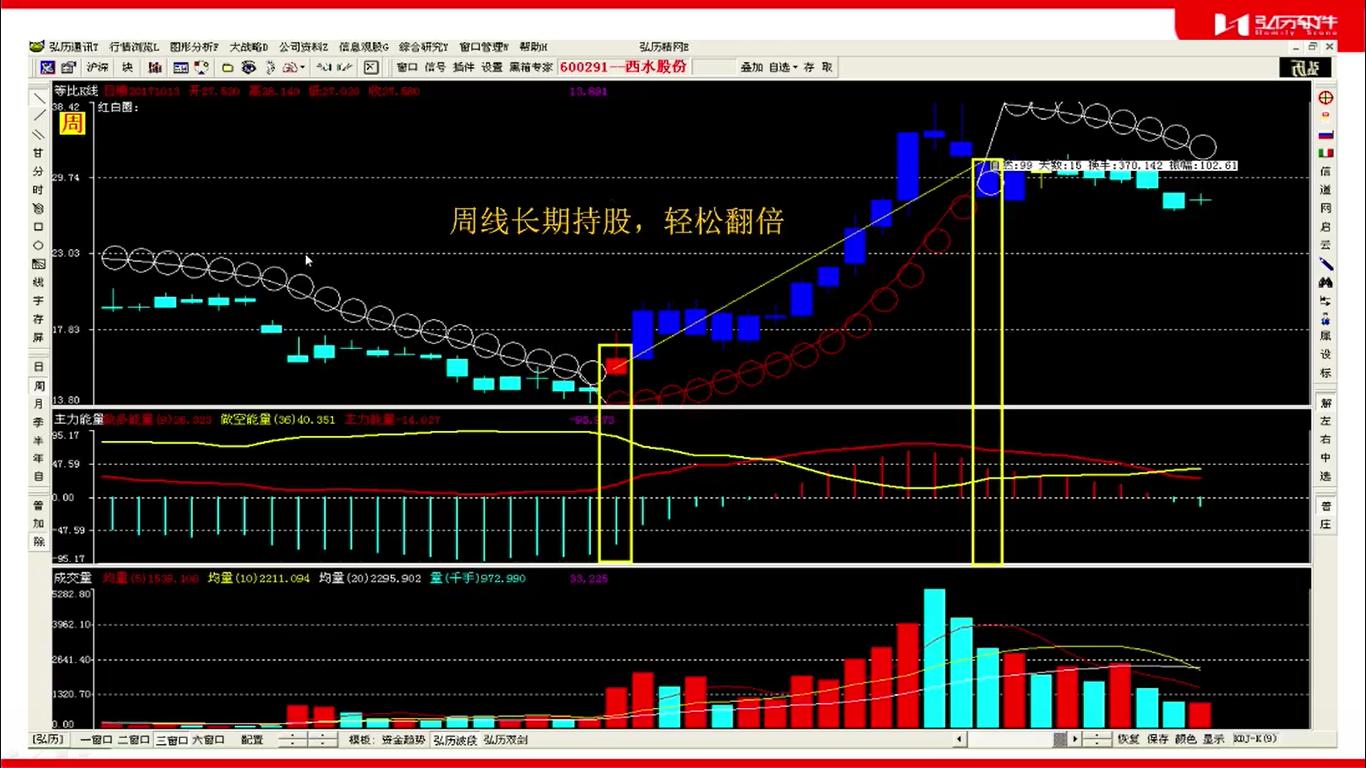Select the 周 weekly period in left sidebar
Screen dimensions: 1366x768
[39, 386]
